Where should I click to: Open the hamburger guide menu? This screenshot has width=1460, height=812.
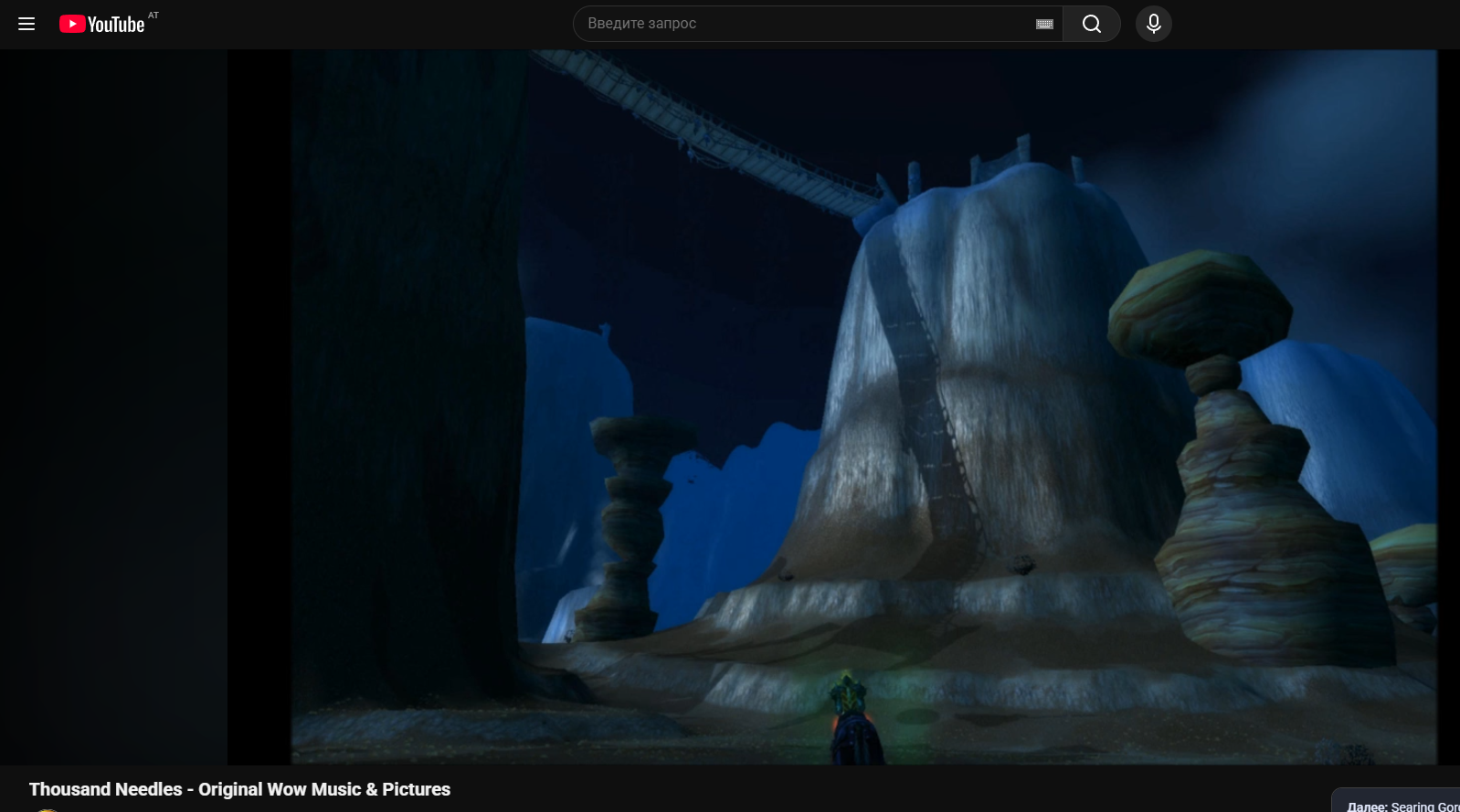26,24
